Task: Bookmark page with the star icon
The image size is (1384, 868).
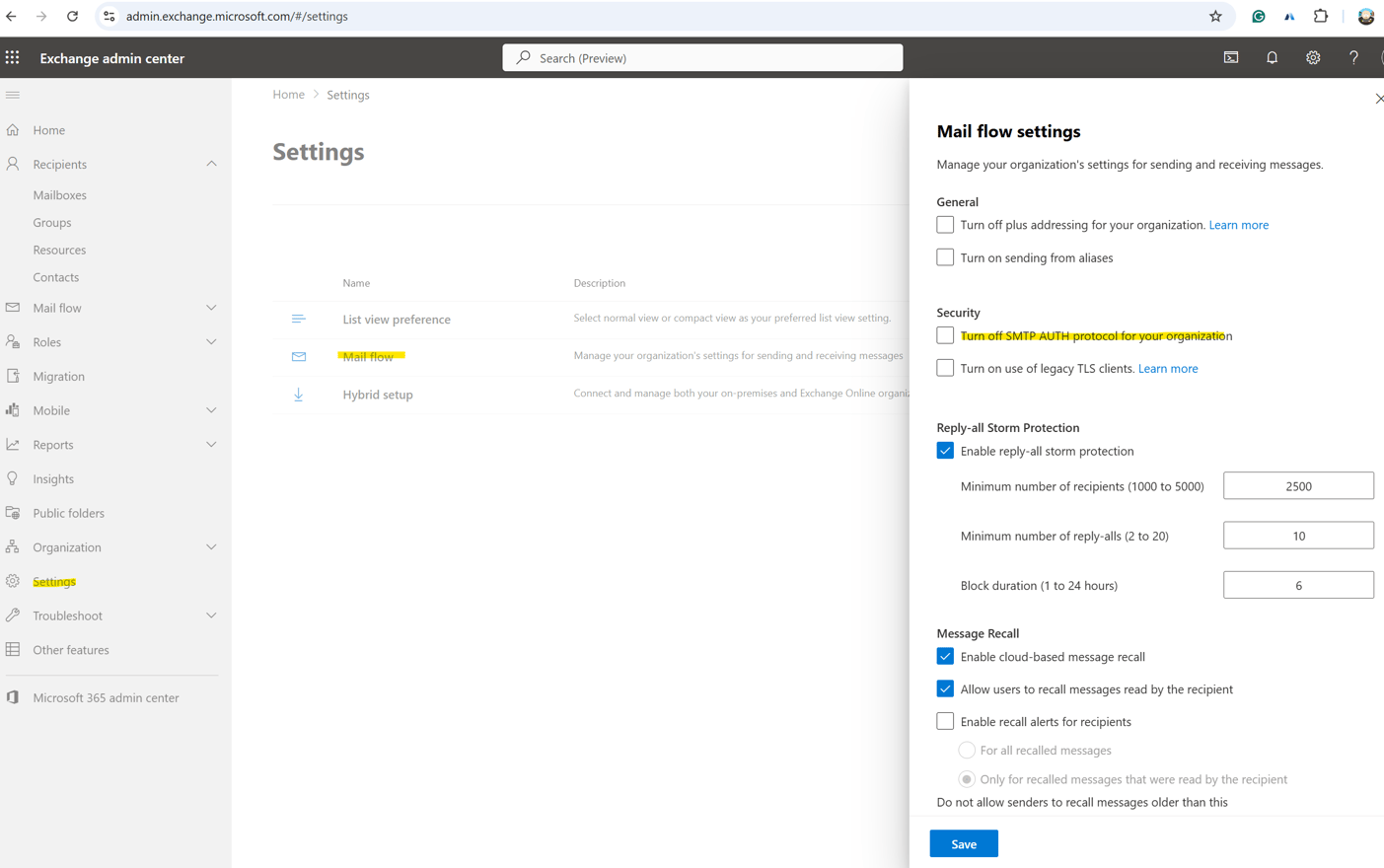Action: point(1215,16)
